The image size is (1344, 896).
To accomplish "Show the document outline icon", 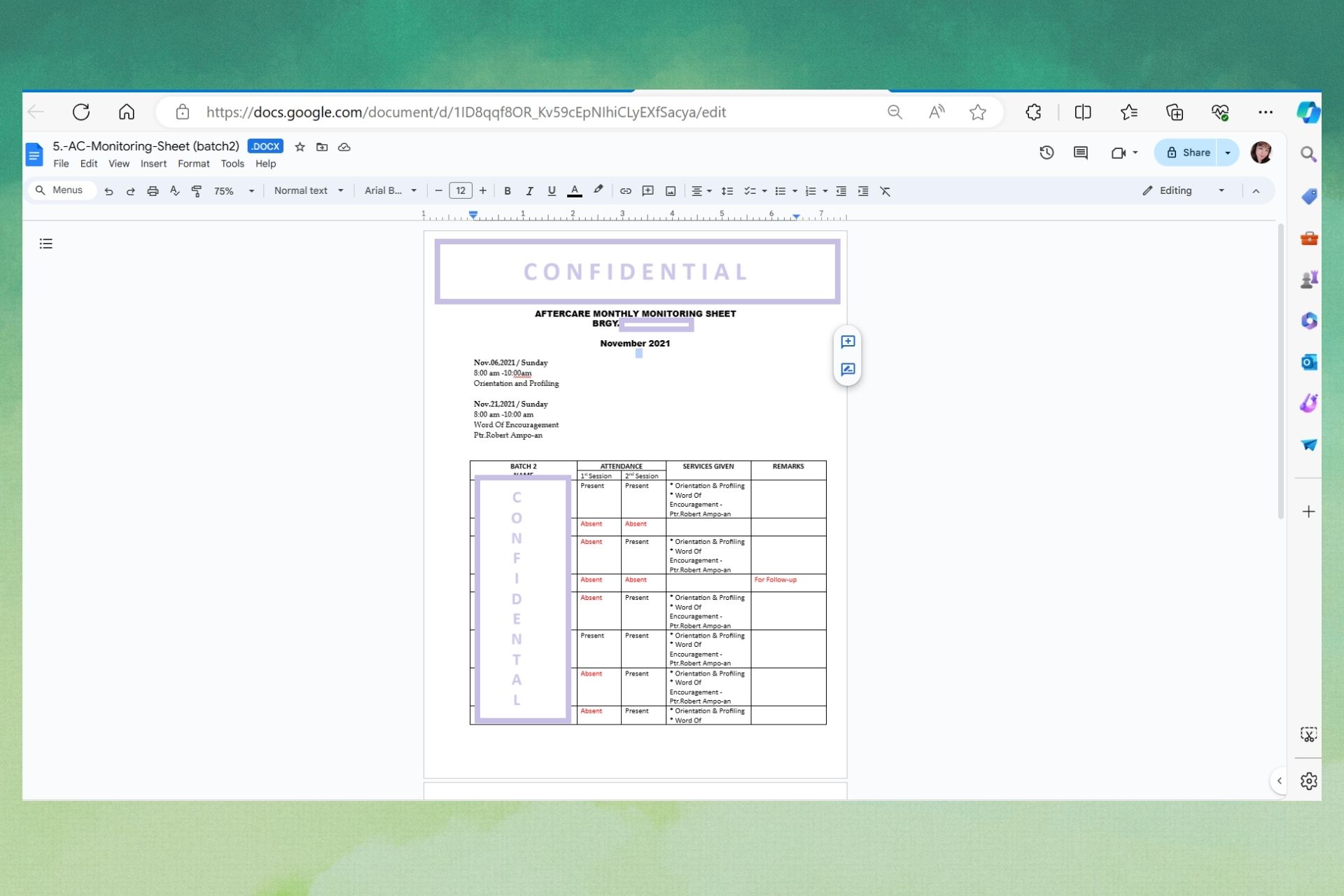I will coord(46,244).
